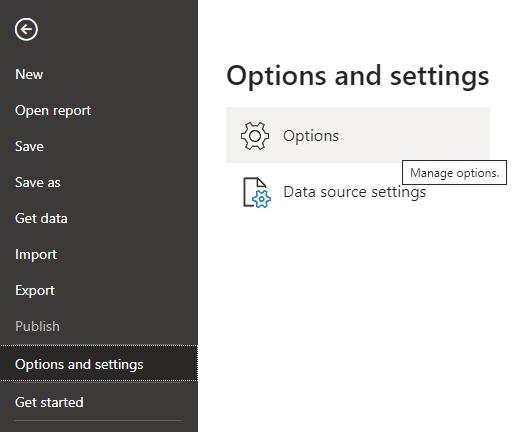The width and height of the screenshot is (514, 432).
Task: Open the Get data menu item
Action: pos(41,218)
